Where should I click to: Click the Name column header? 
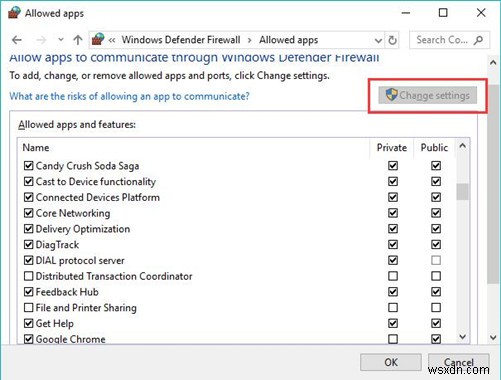point(36,147)
